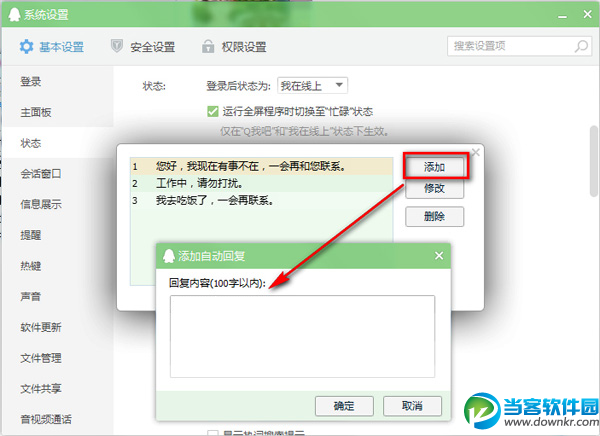Viewport: 600px width, 436px height.
Task: Click the 修改 button
Action: [434, 188]
